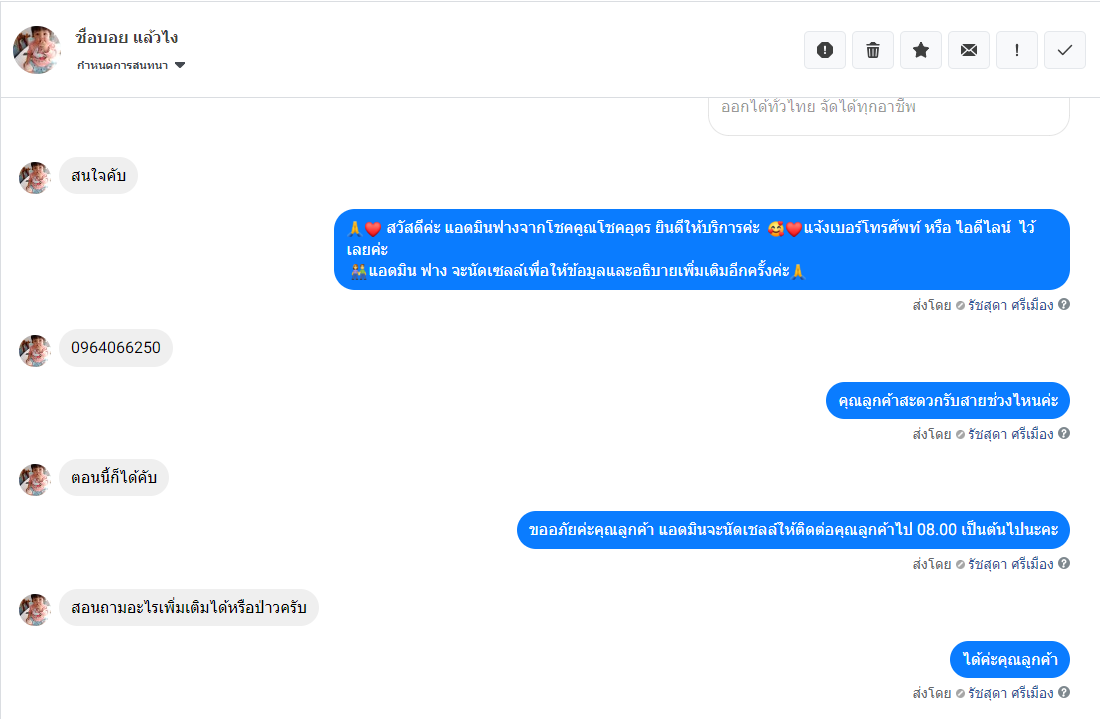Viewport: 1100px width, 719px height.
Task: Click the spam report exclamation circle icon
Action: click(825, 50)
